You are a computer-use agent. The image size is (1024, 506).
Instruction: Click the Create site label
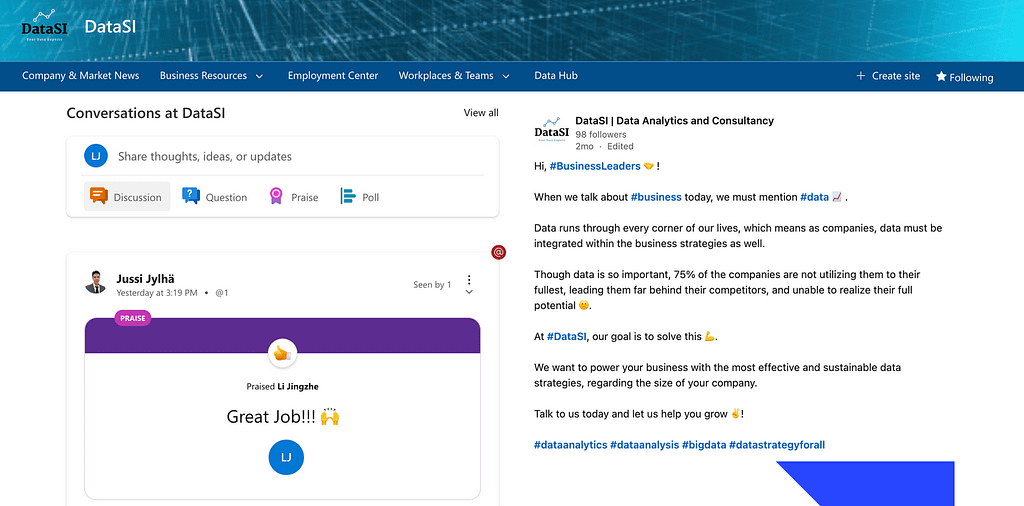pos(896,76)
